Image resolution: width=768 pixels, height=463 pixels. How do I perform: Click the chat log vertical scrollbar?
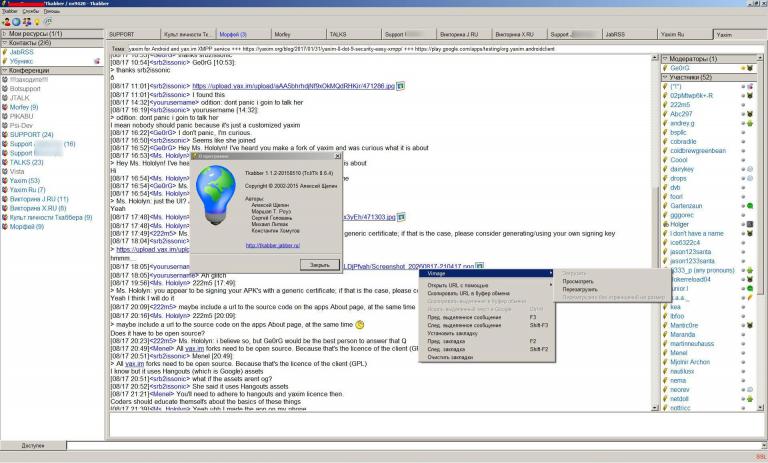(x=655, y=233)
